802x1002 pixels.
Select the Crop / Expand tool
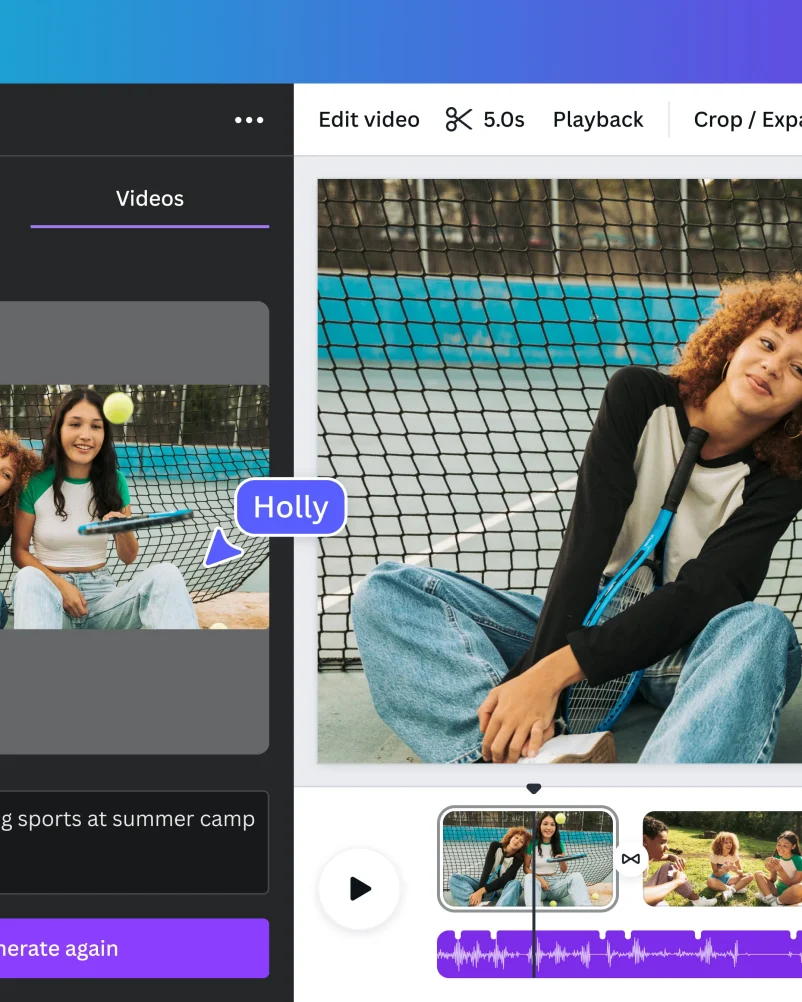[747, 120]
